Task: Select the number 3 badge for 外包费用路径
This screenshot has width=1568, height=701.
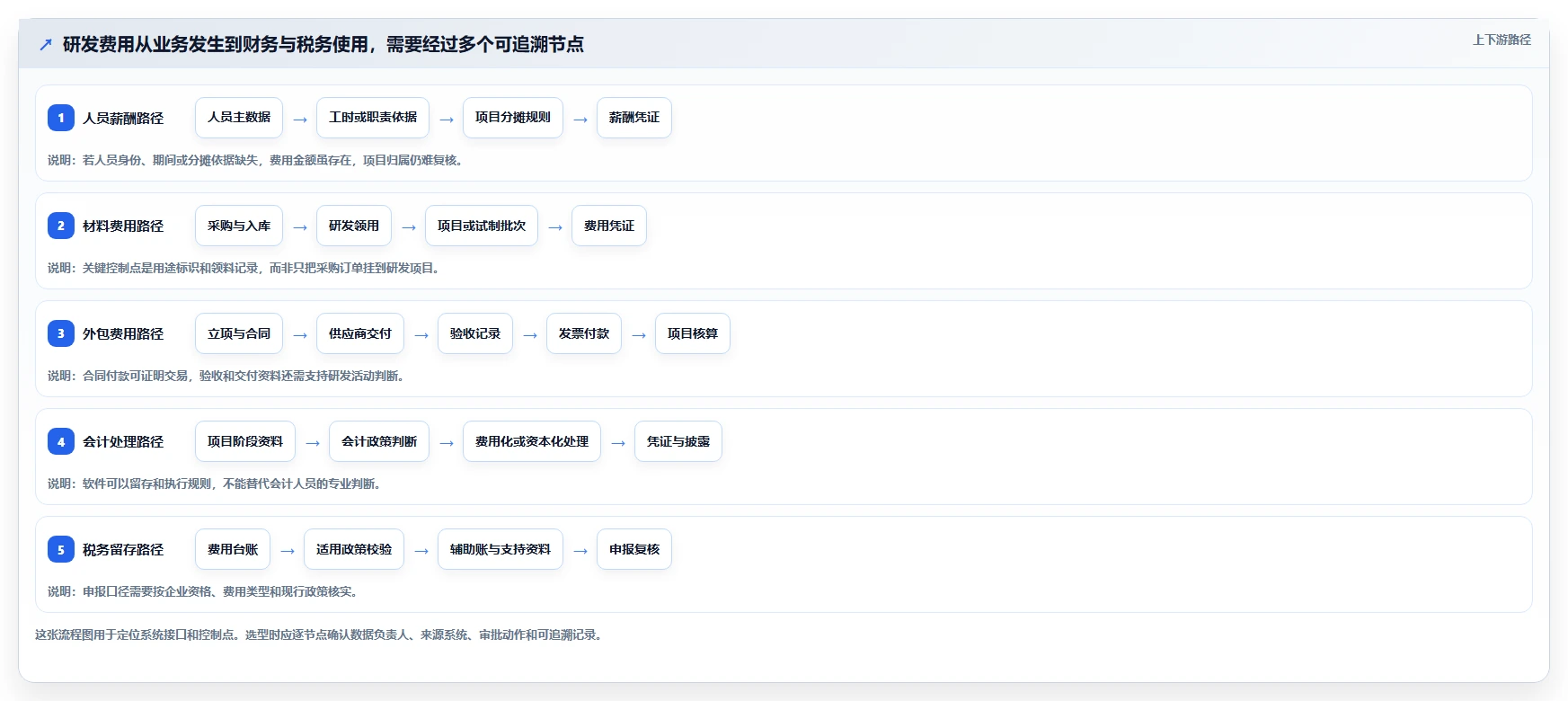Action: 61,333
